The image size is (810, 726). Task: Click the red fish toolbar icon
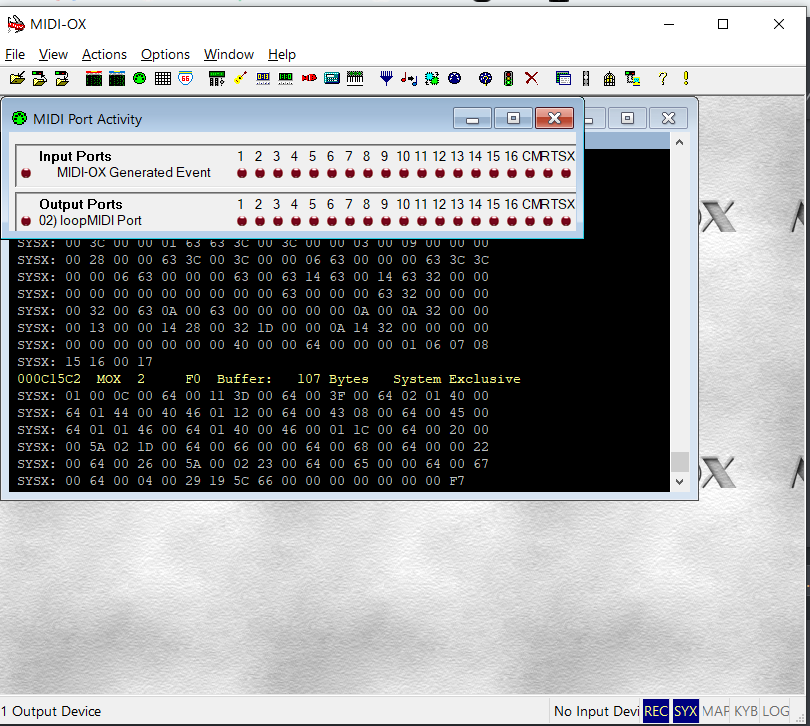point(309,79)
